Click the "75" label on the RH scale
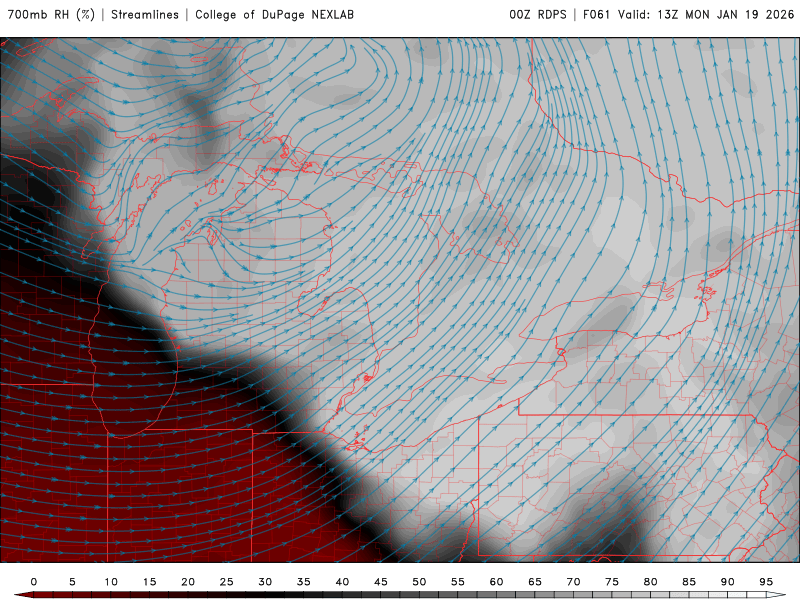800x600 pixels. 612,582
